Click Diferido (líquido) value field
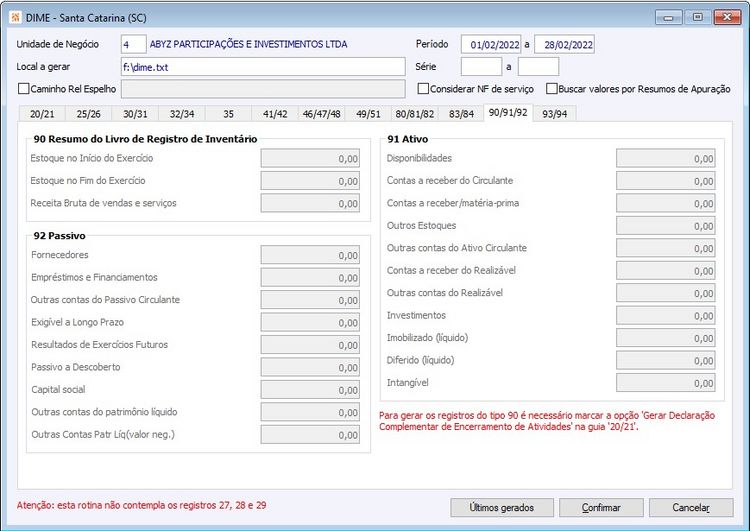Image resolution: width=750 pixels, height=531 pixels. (666, 361)
